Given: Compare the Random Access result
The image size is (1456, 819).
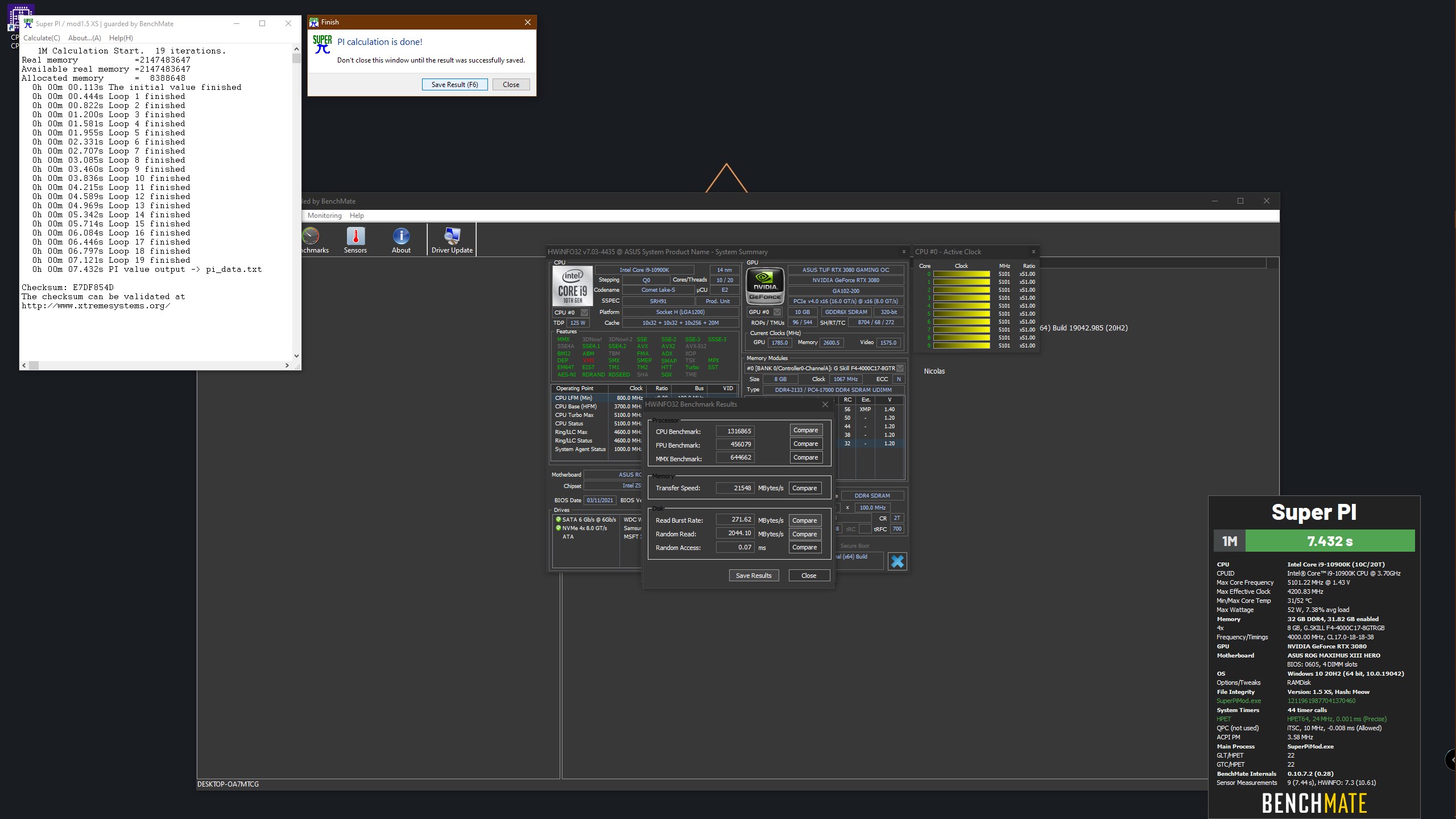Looking at the screenshot, I should click(804, 547).
